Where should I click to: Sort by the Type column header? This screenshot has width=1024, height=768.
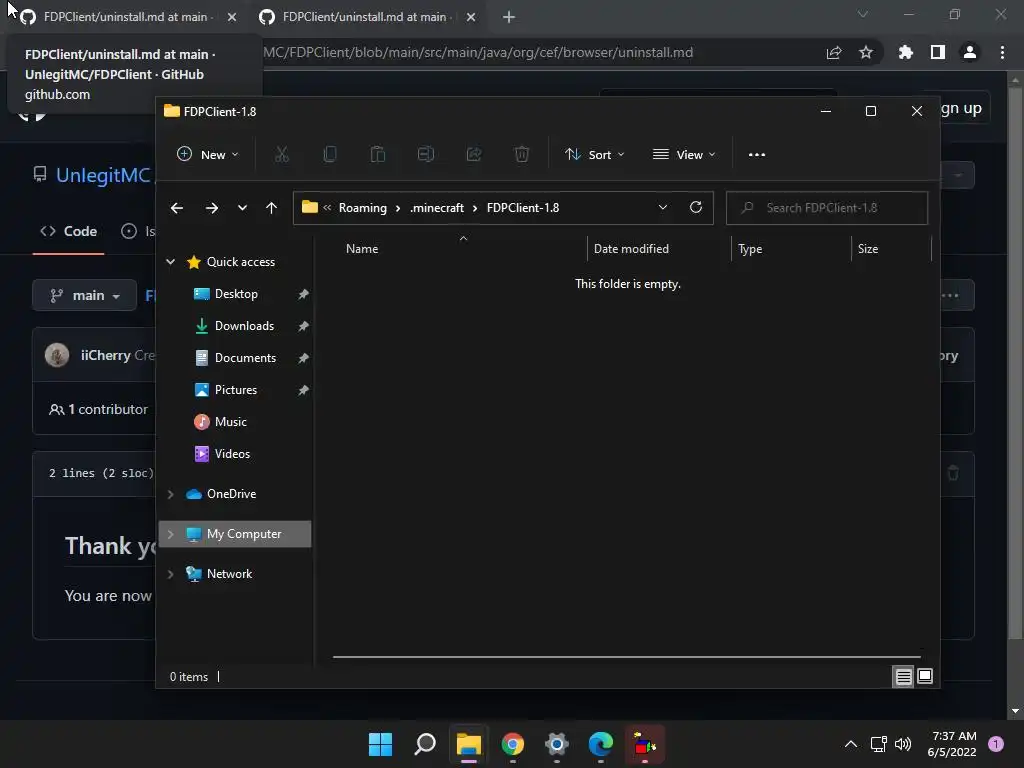[750, 249]
